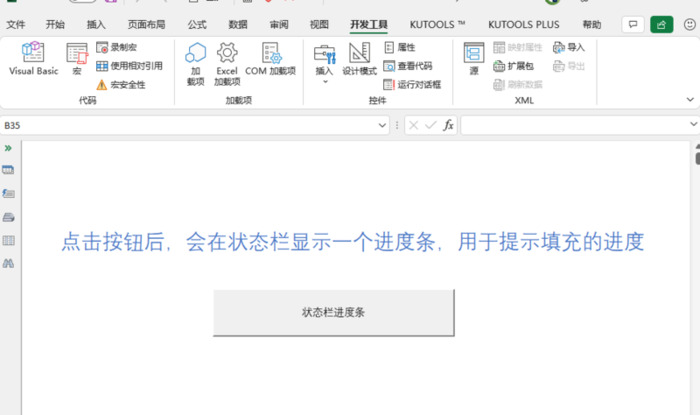Switch to the 视图 tab

319,25
